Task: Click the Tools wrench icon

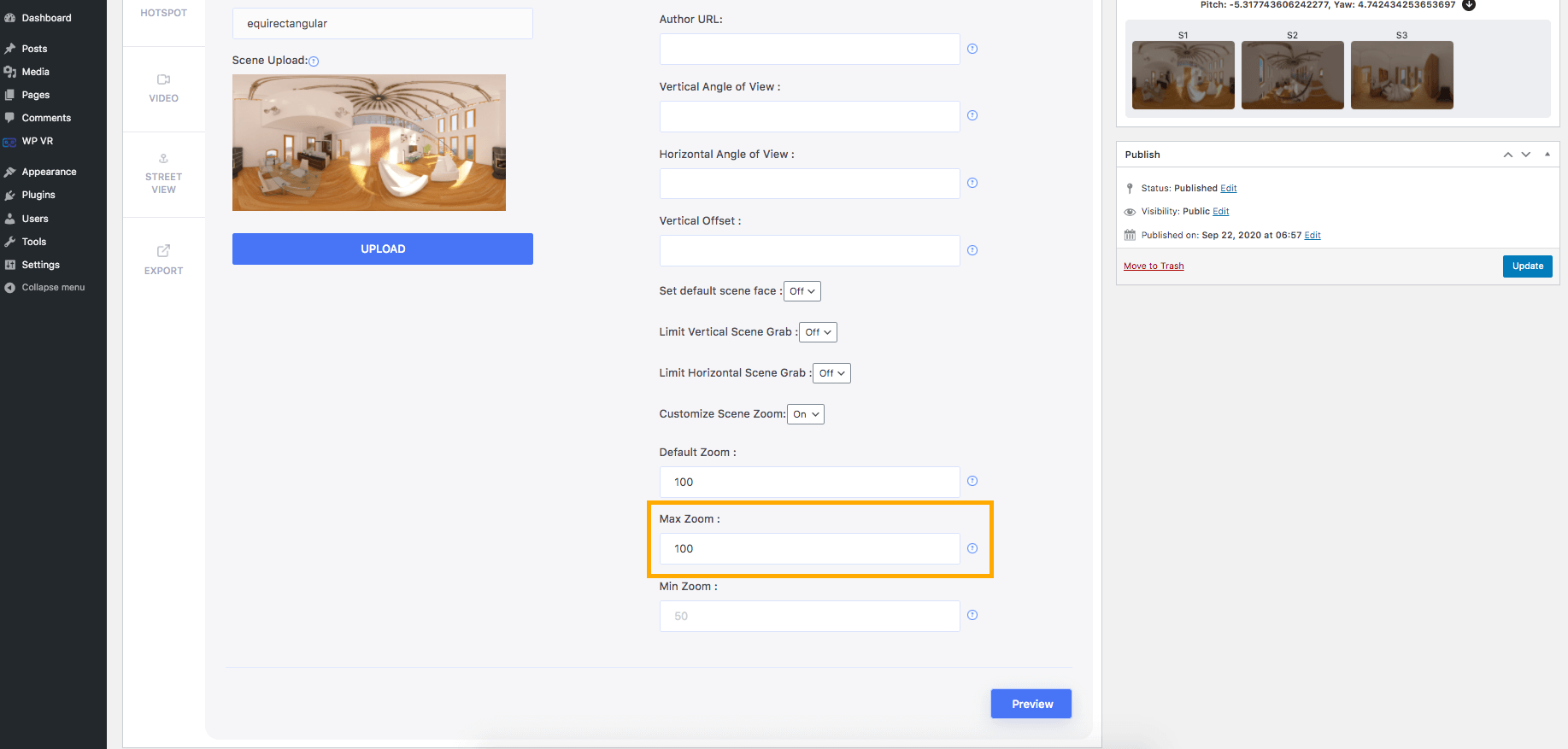Action: coord(10,242)
